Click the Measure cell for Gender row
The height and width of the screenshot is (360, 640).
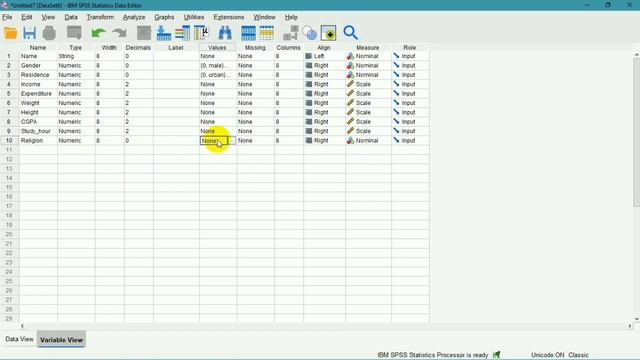tap(368, 65)
